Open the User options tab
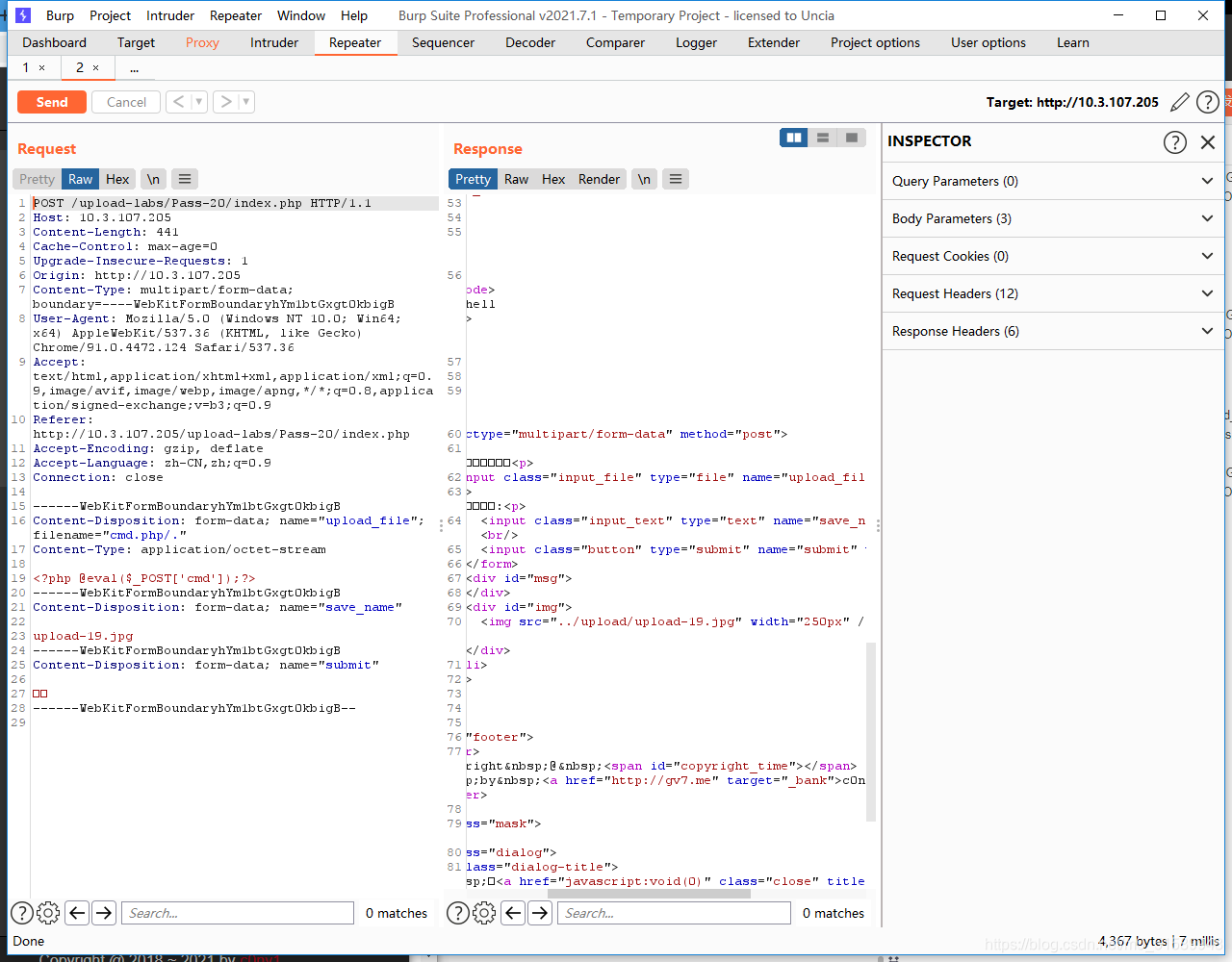 pos(988,42)
